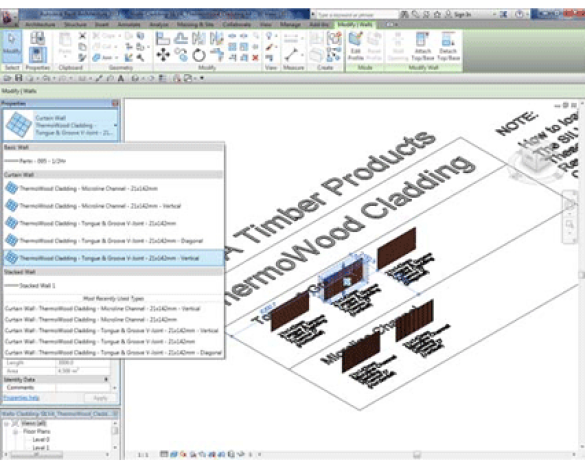
Task: Select Microline Channel 21x142mm Vertical curtain wall type
Action: click(x=113, y=206)
